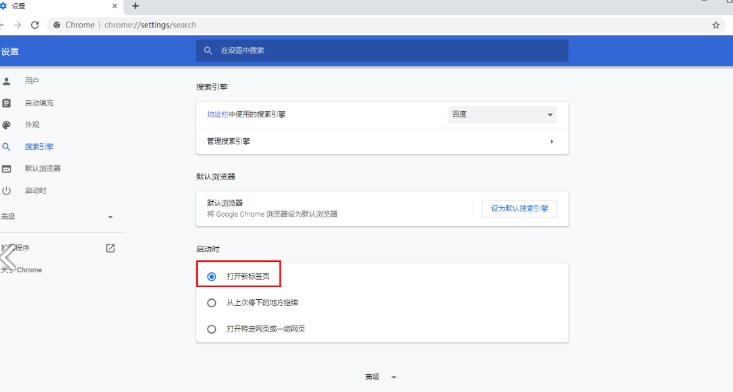This screenshot has height=392, width=733.
Task: Click the magnifier icon beside 搜索引擎 in sidebar
Action: coord(7,147)
